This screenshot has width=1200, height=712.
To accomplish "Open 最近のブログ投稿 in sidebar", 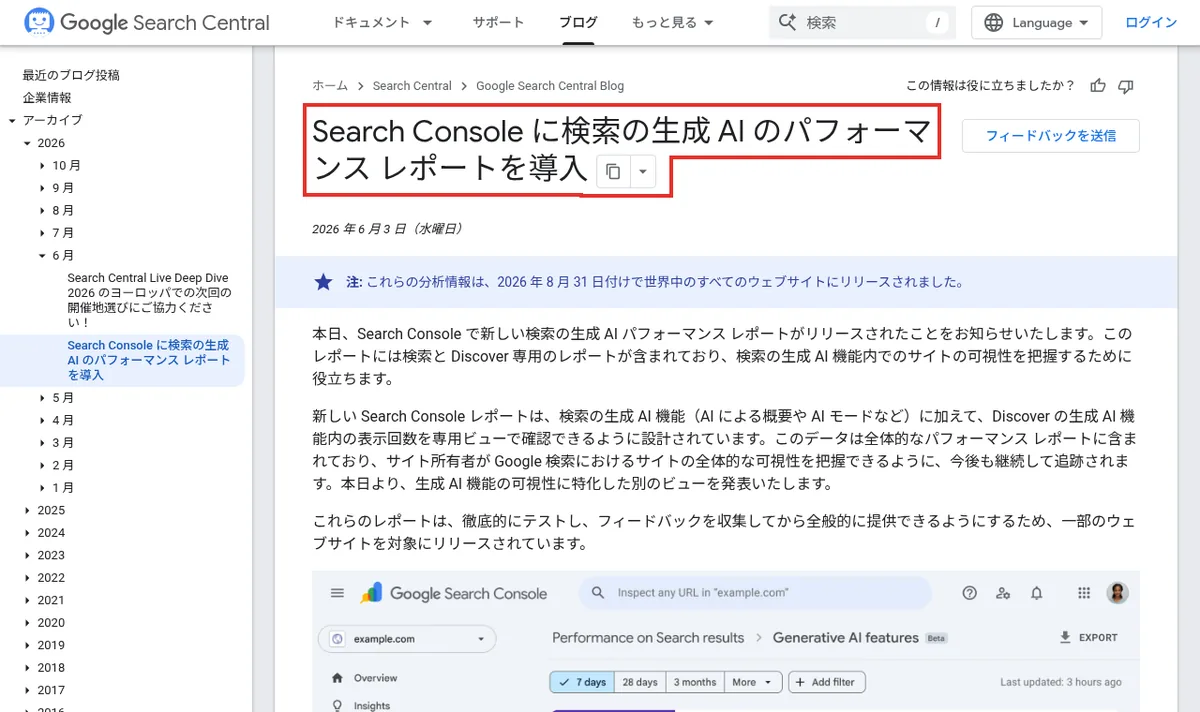I will pos(71,75).
